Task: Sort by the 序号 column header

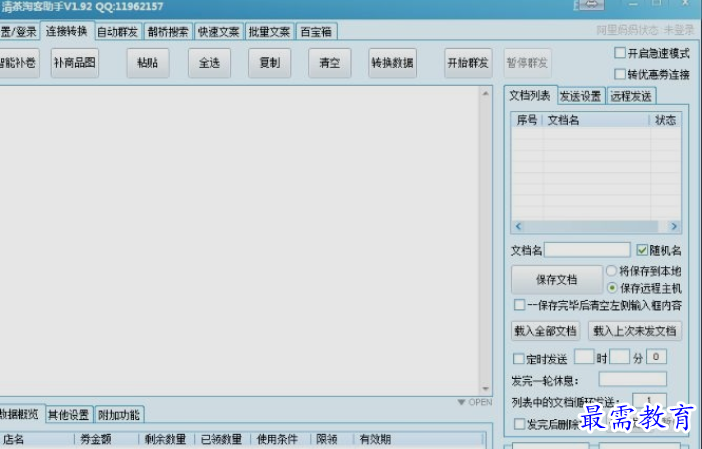Action: coord(526,120)
